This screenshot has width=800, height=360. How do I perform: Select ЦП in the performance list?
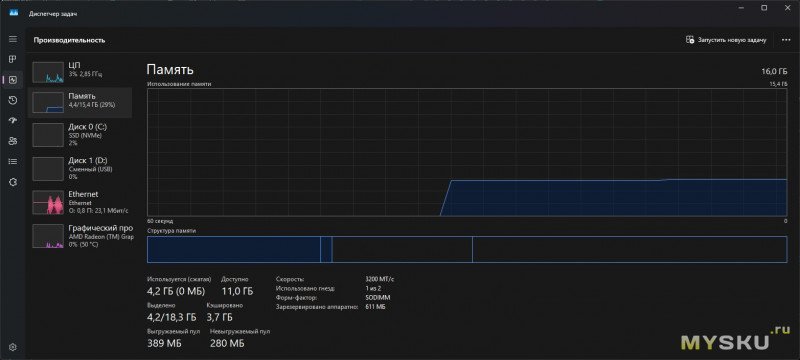(x=81, y=72)
